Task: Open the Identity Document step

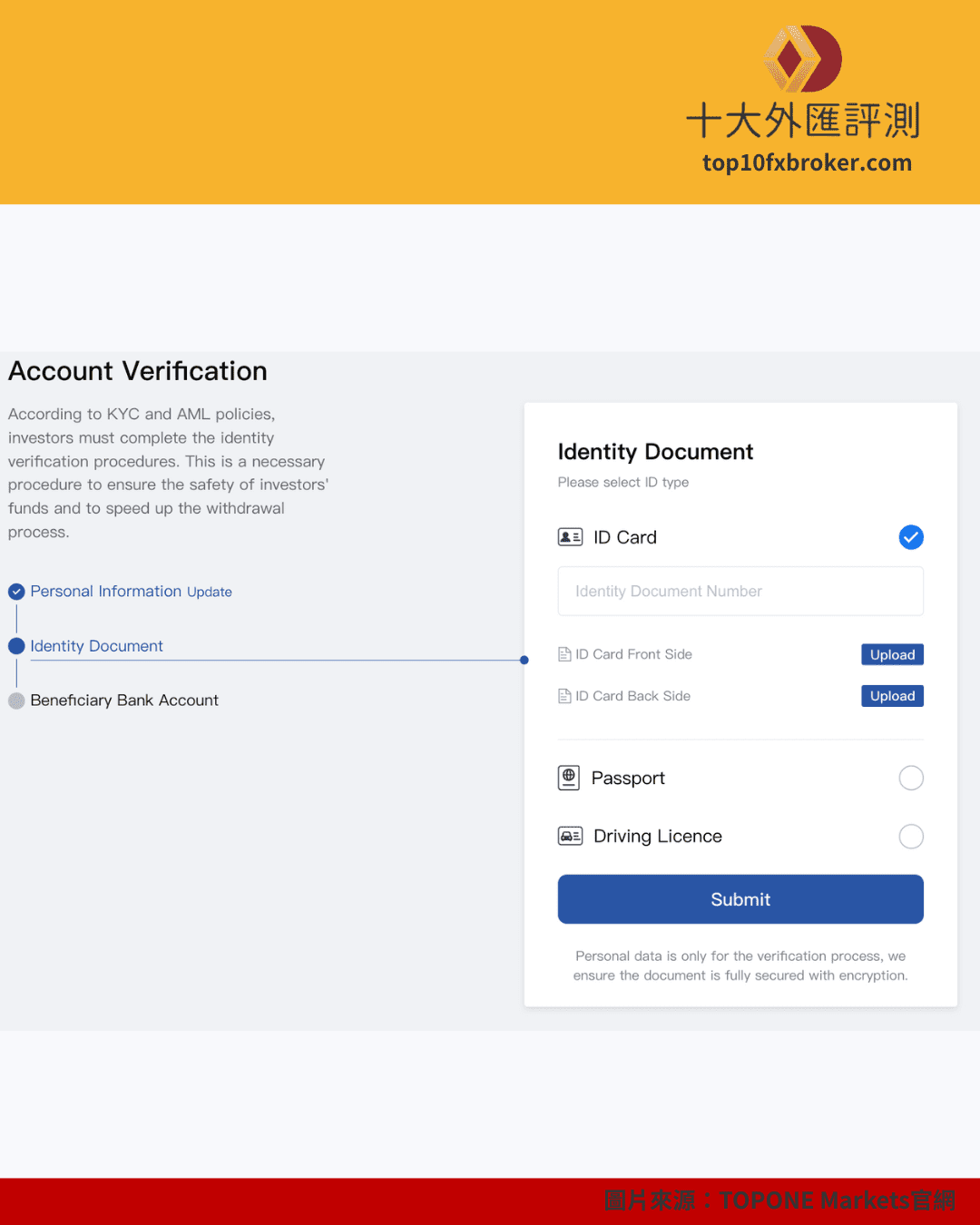Action: click(96, 646)
